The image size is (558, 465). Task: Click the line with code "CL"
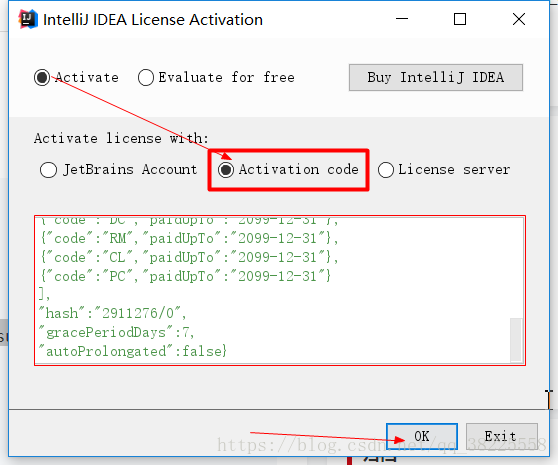(x=189, y=257)
